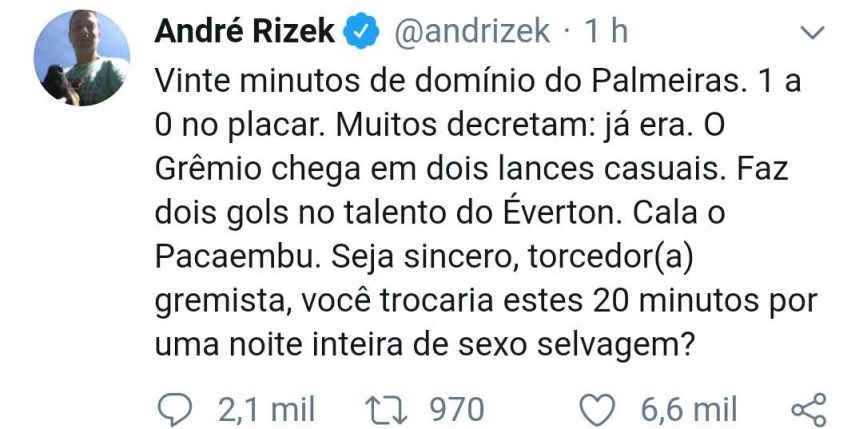Click the reply speech bubble icon

coord(180,408)
